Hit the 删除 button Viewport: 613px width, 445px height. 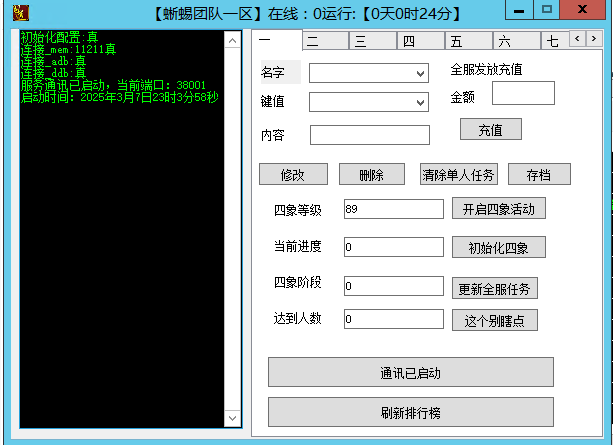[x=373, y=174]
